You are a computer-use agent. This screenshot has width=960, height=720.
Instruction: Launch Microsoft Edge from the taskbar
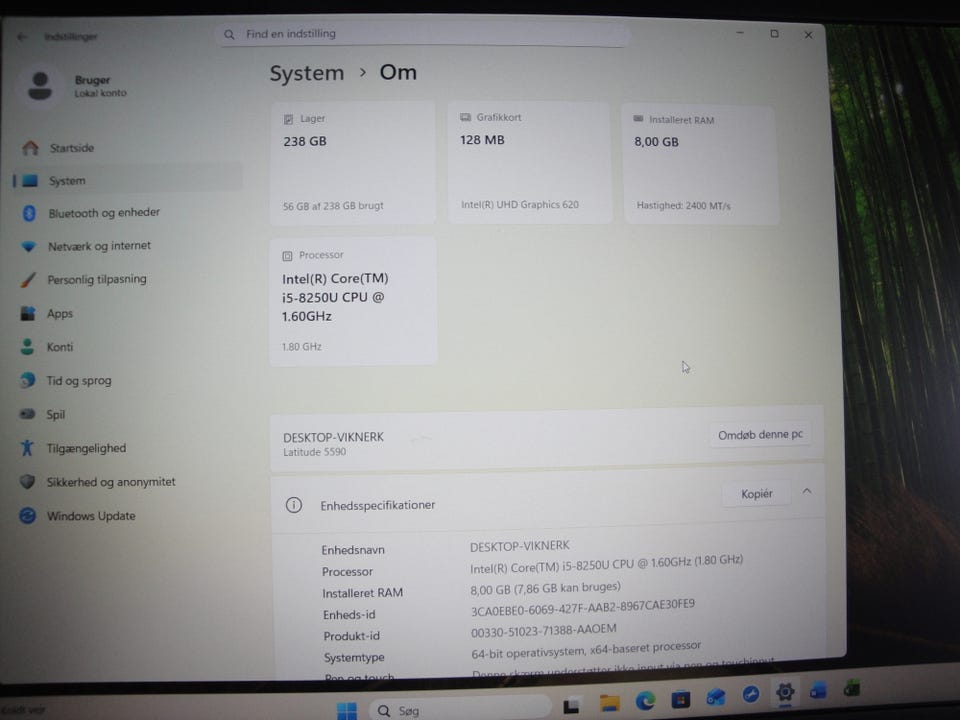[645, 700]
